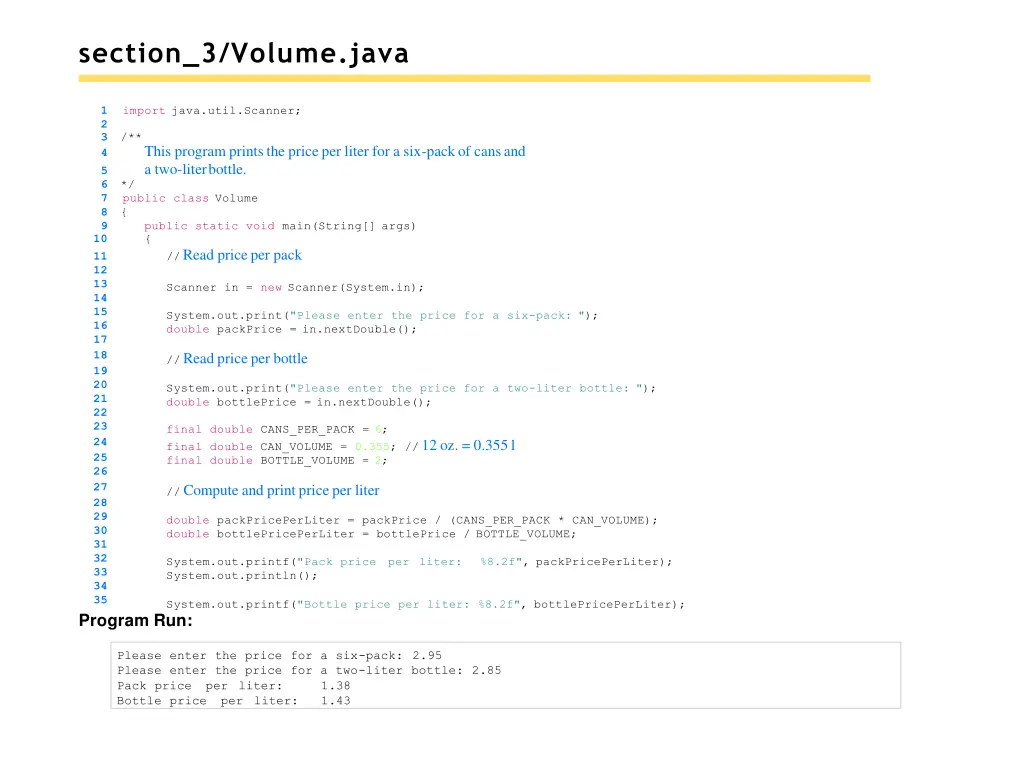
Task: Click the six-pack price prompt string
Action: coord(440,315)
